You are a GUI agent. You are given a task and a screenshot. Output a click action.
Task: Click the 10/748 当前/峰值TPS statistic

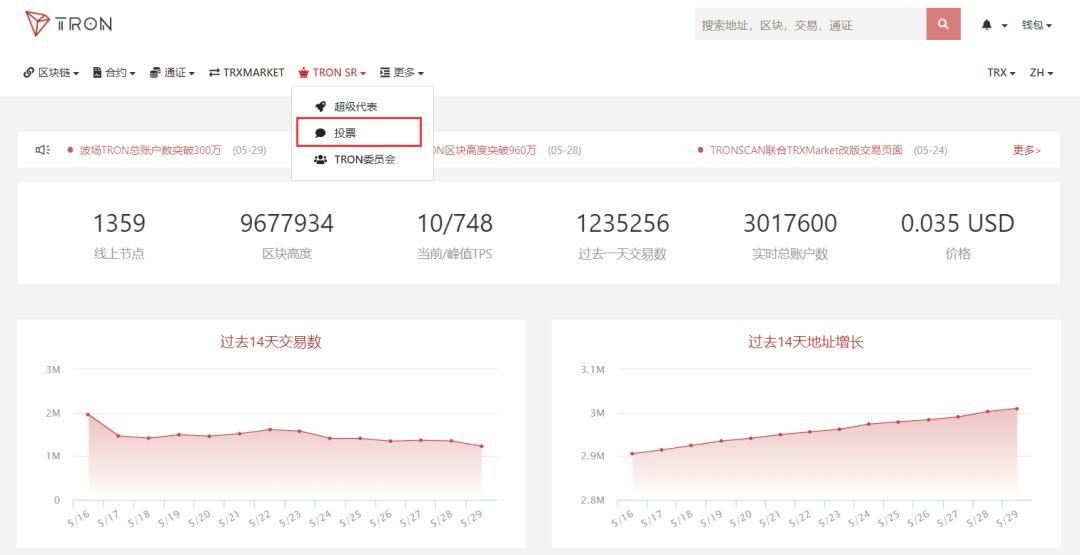455,234
